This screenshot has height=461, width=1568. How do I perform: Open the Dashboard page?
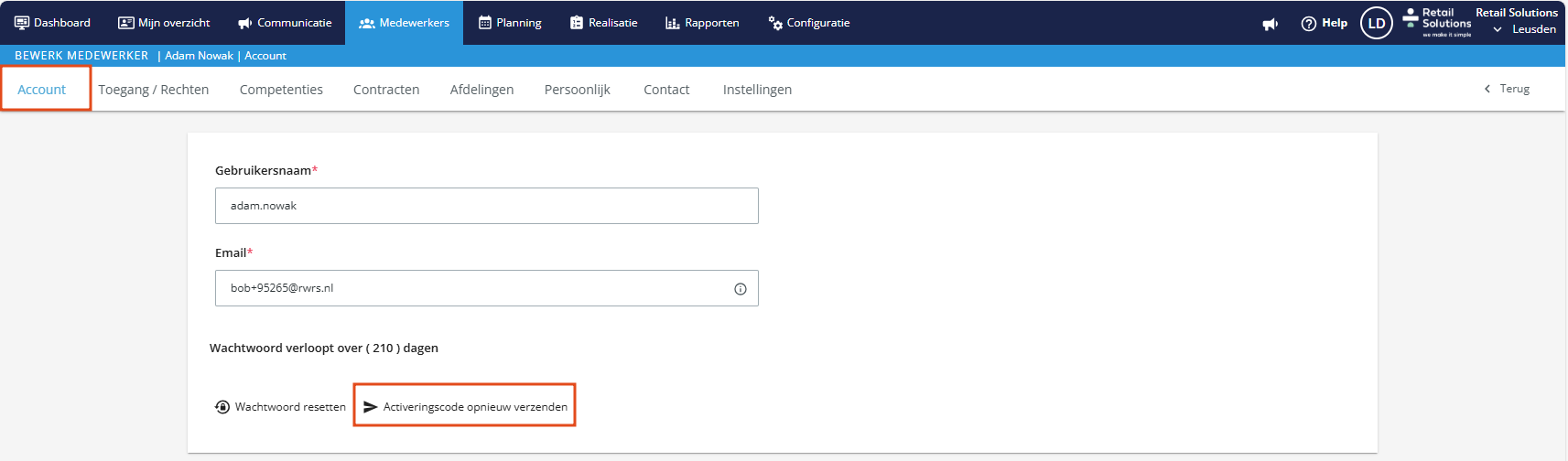click(x=52, y=23)
